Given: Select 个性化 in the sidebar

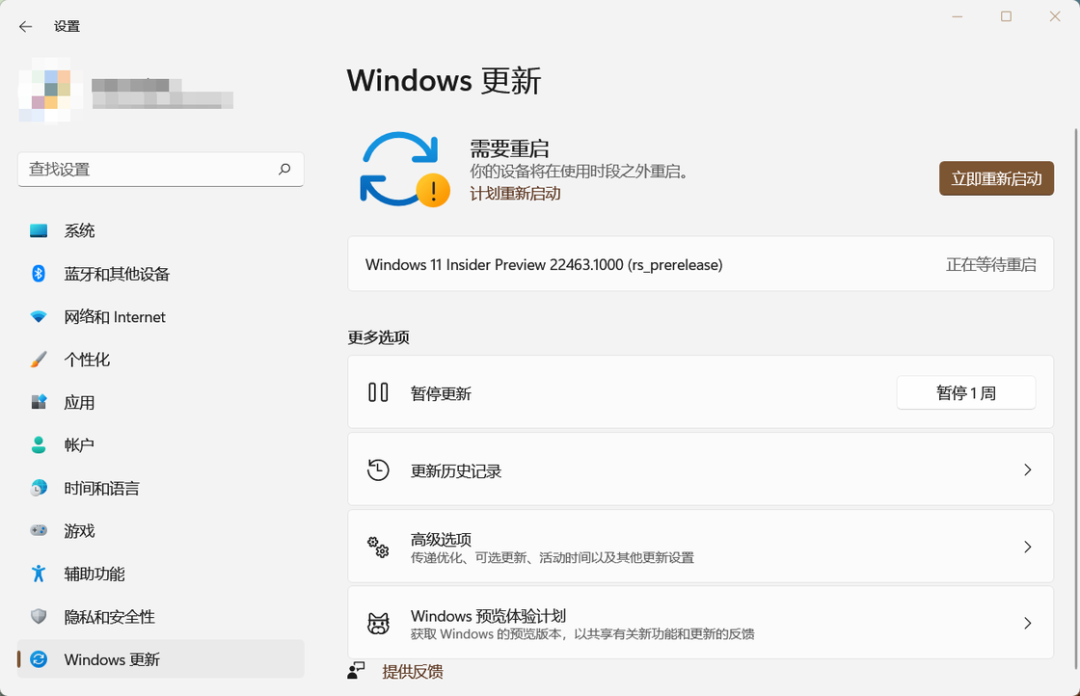Looking at the screenshot, I should tap(160, 359).
